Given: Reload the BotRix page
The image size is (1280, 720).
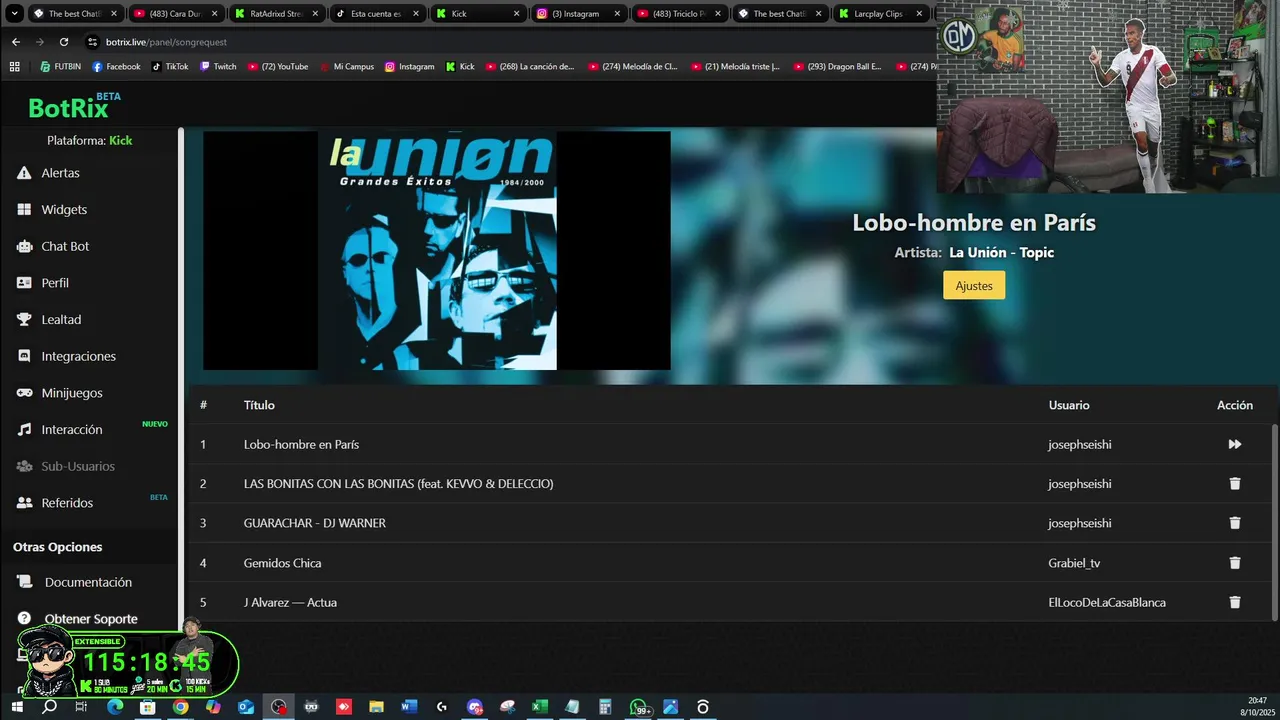Looking at the screenshot, I should tap(64, 42).
